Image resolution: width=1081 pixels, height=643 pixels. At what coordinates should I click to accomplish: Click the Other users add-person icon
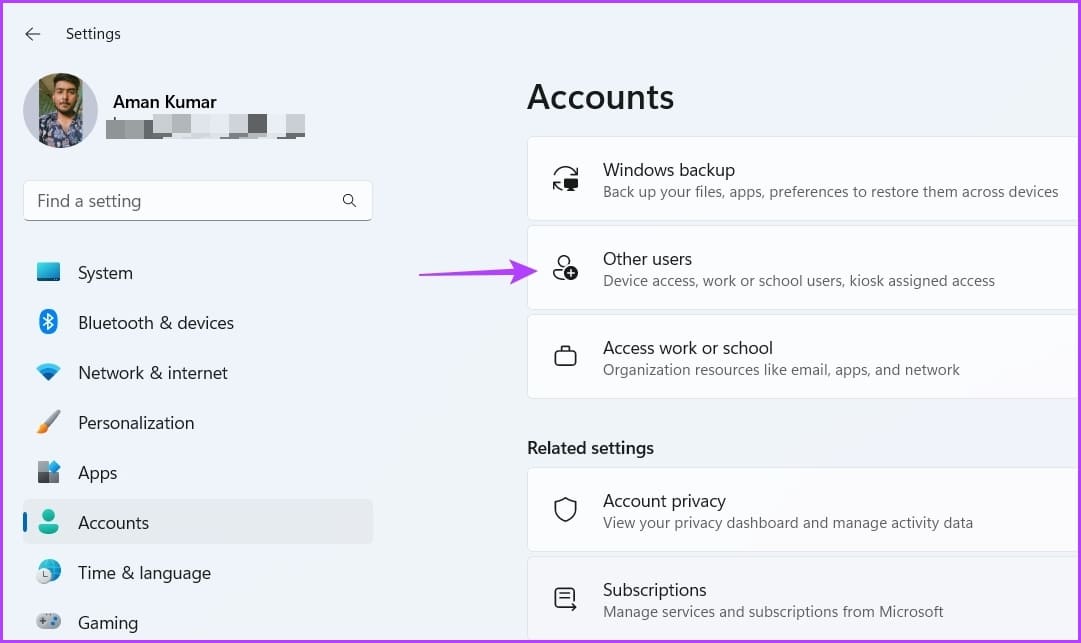tap(565, 267)
